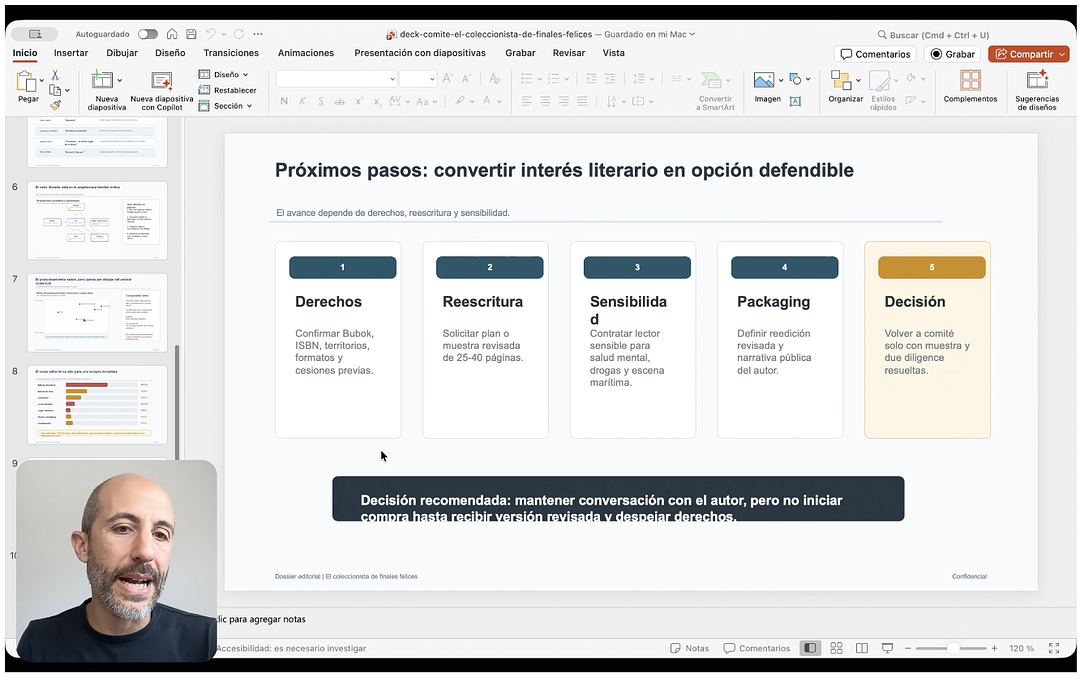Click the Save disk icon

(191, 34)
